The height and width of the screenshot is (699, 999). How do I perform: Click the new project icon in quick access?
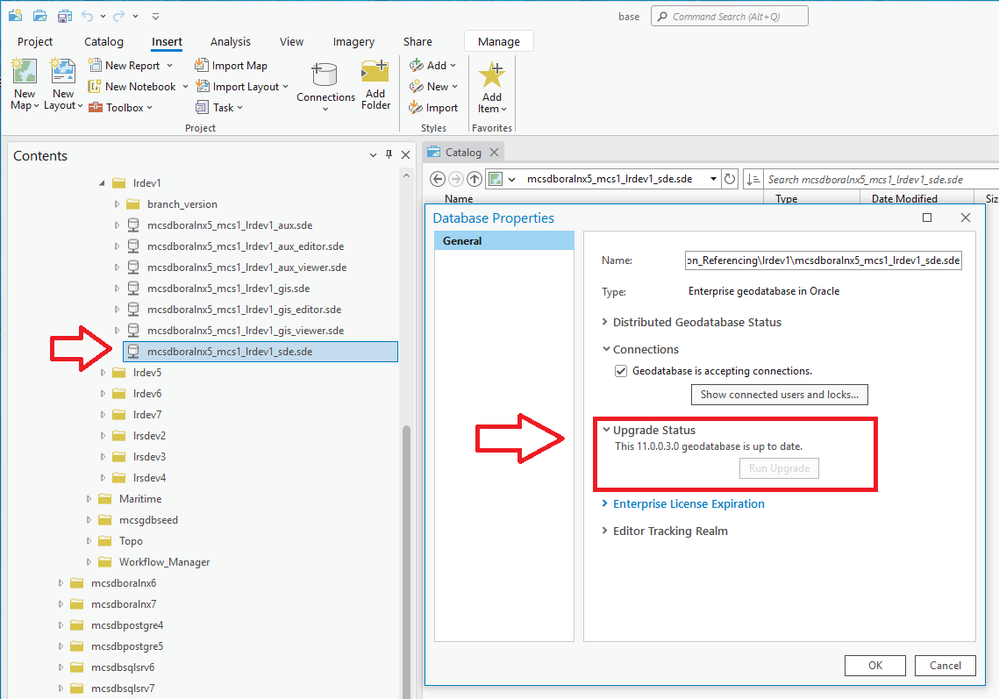[x=15, y=15]
